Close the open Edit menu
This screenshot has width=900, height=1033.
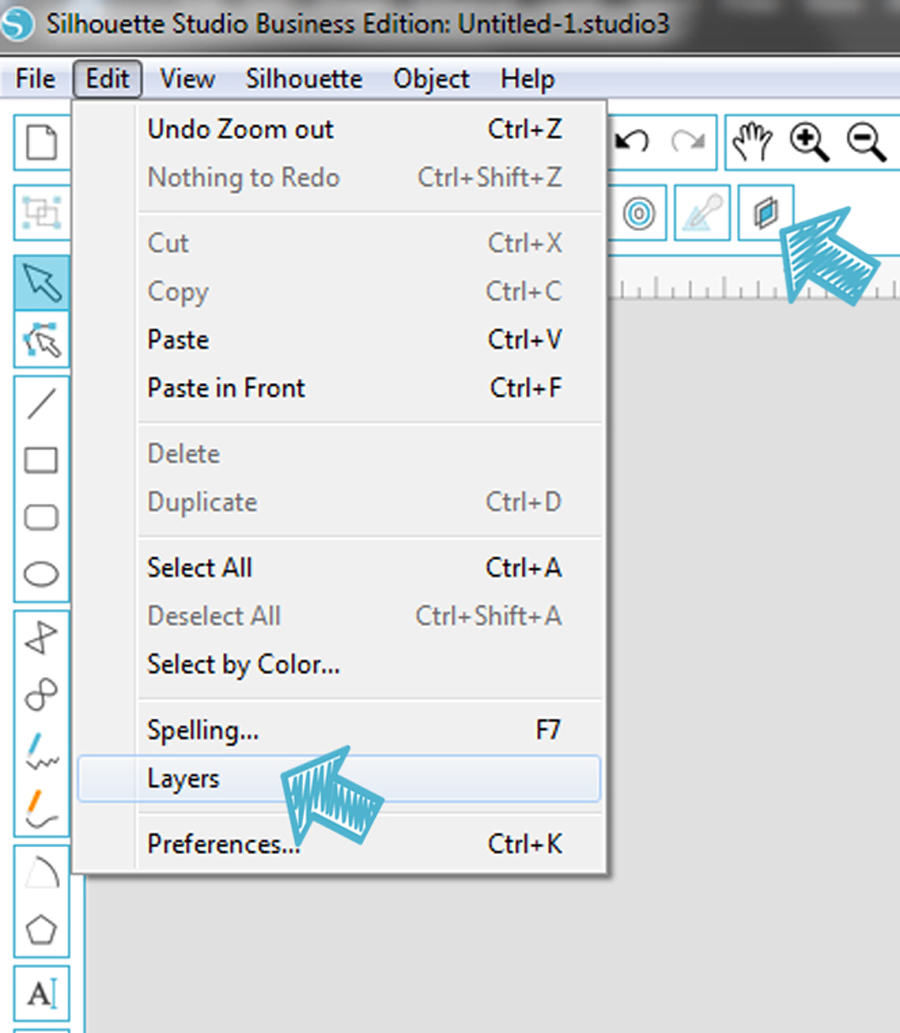tap(107, 79)
